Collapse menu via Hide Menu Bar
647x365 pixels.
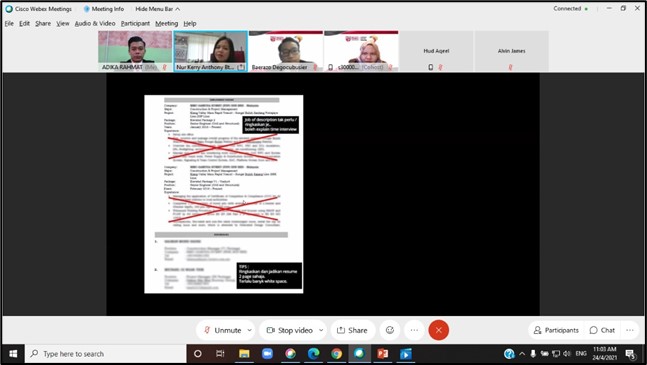[158, 9]
